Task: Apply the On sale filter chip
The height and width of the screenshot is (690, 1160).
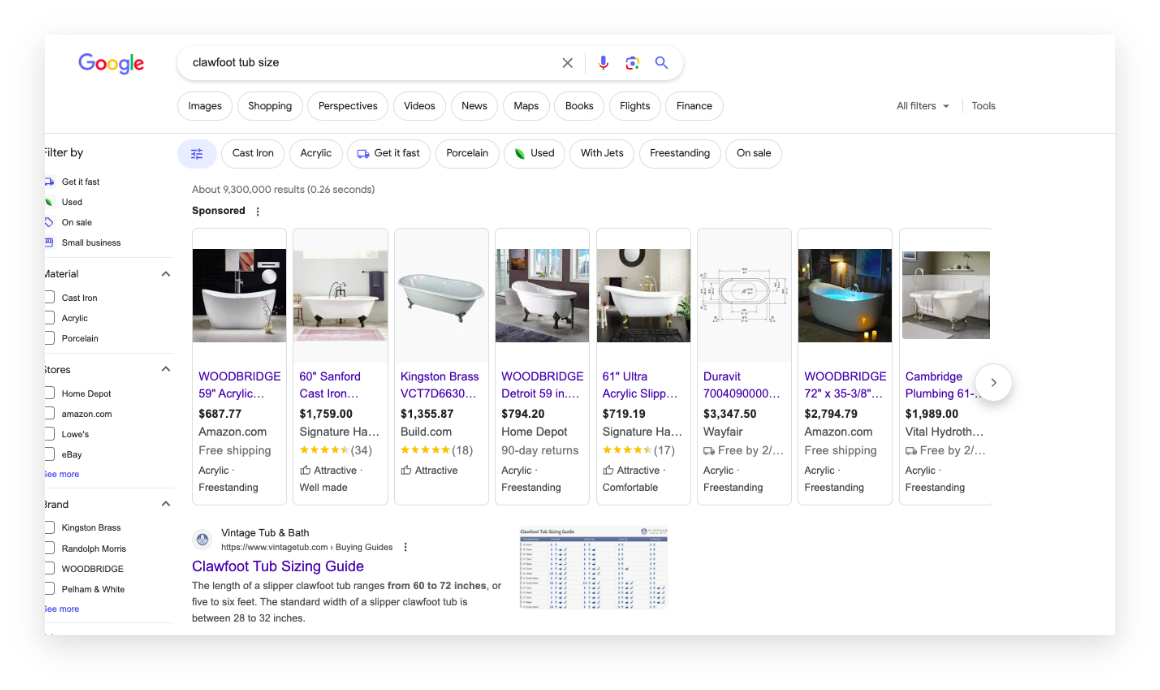Action: 754,154
